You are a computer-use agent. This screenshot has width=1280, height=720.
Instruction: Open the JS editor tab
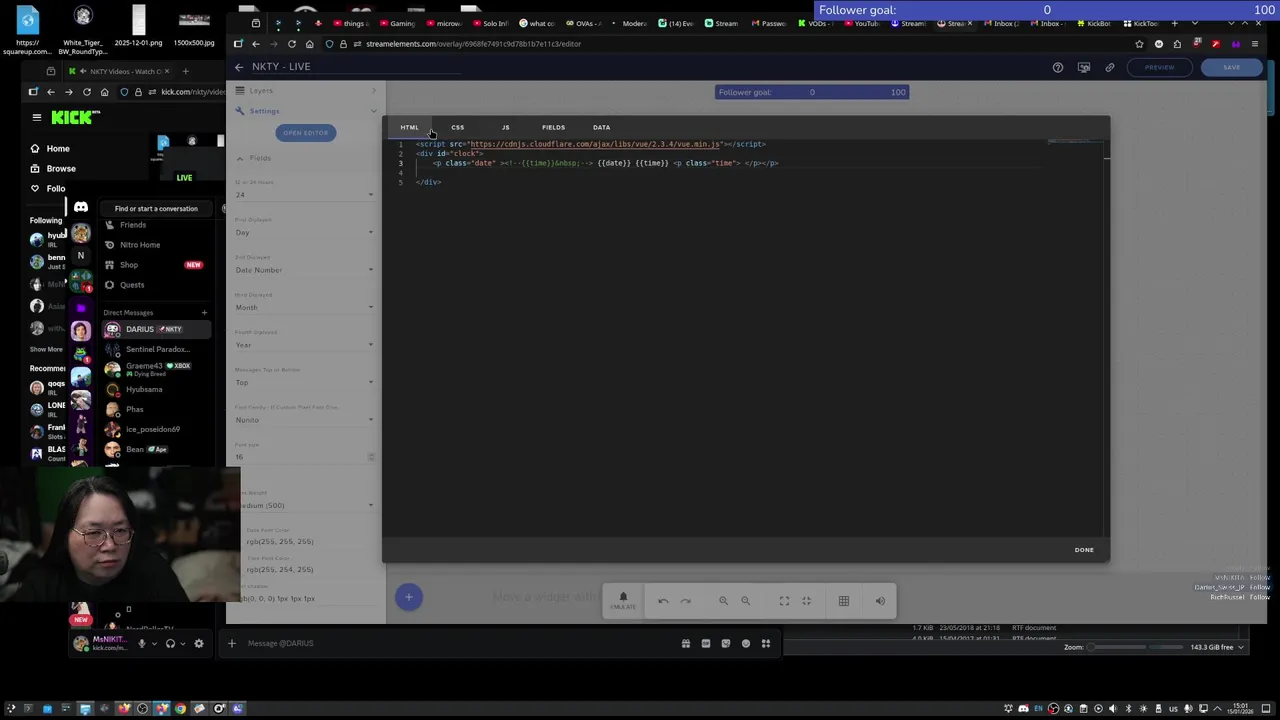(x=505, y=127)
